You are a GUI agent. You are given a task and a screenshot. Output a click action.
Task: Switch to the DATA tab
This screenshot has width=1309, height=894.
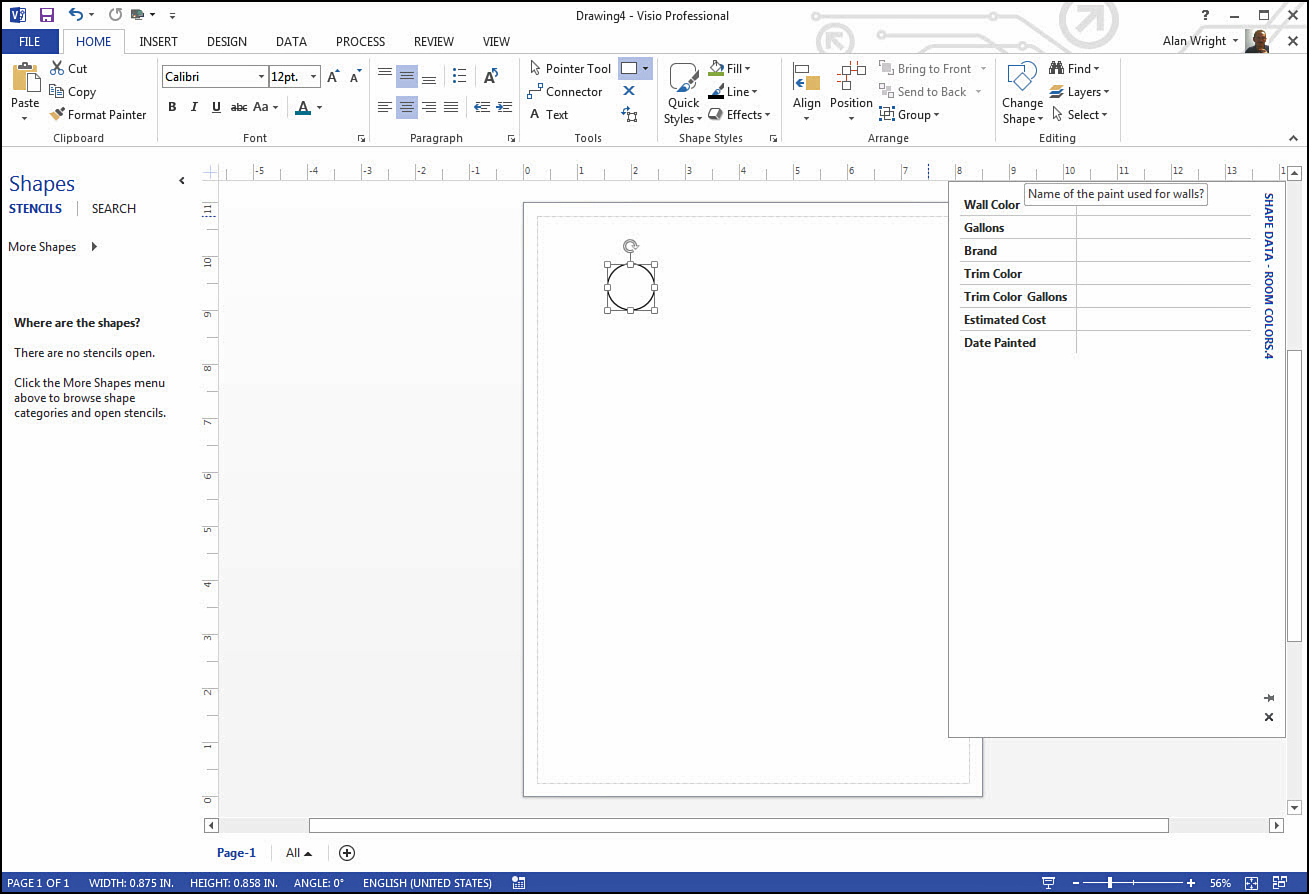tap(291, 42)
